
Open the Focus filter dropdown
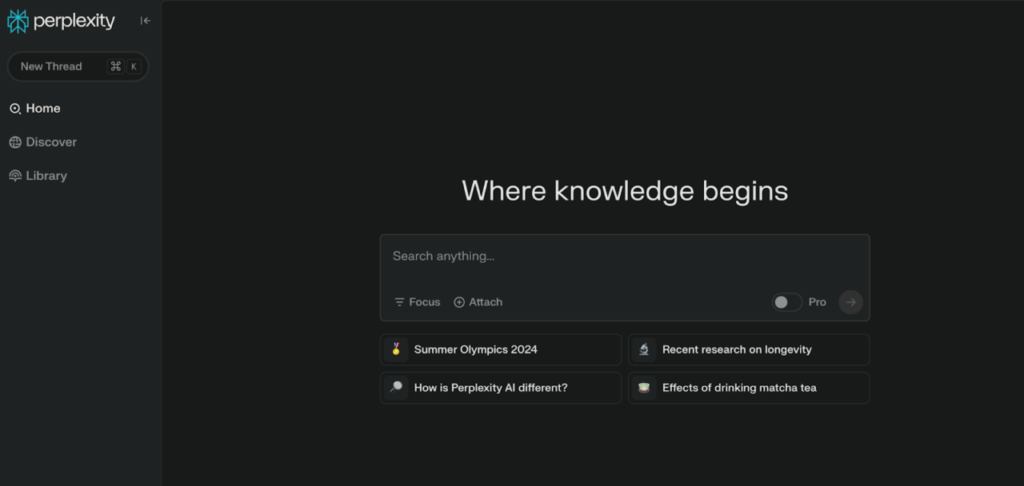(417, 302)
